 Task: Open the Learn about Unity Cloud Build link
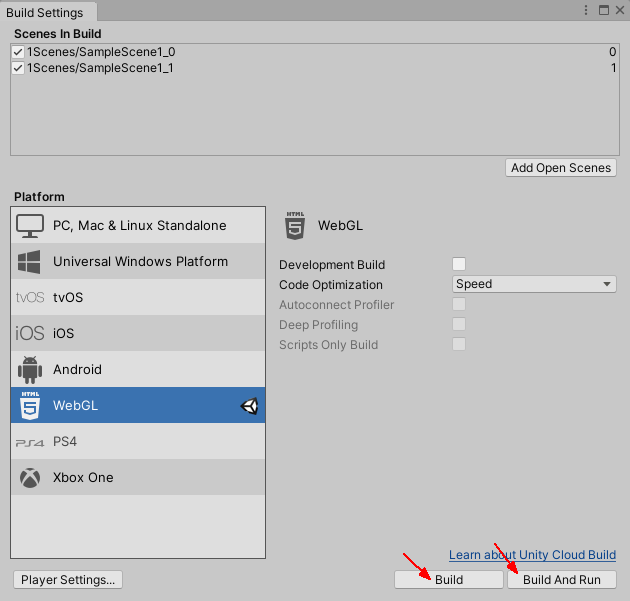click(532, 555)
